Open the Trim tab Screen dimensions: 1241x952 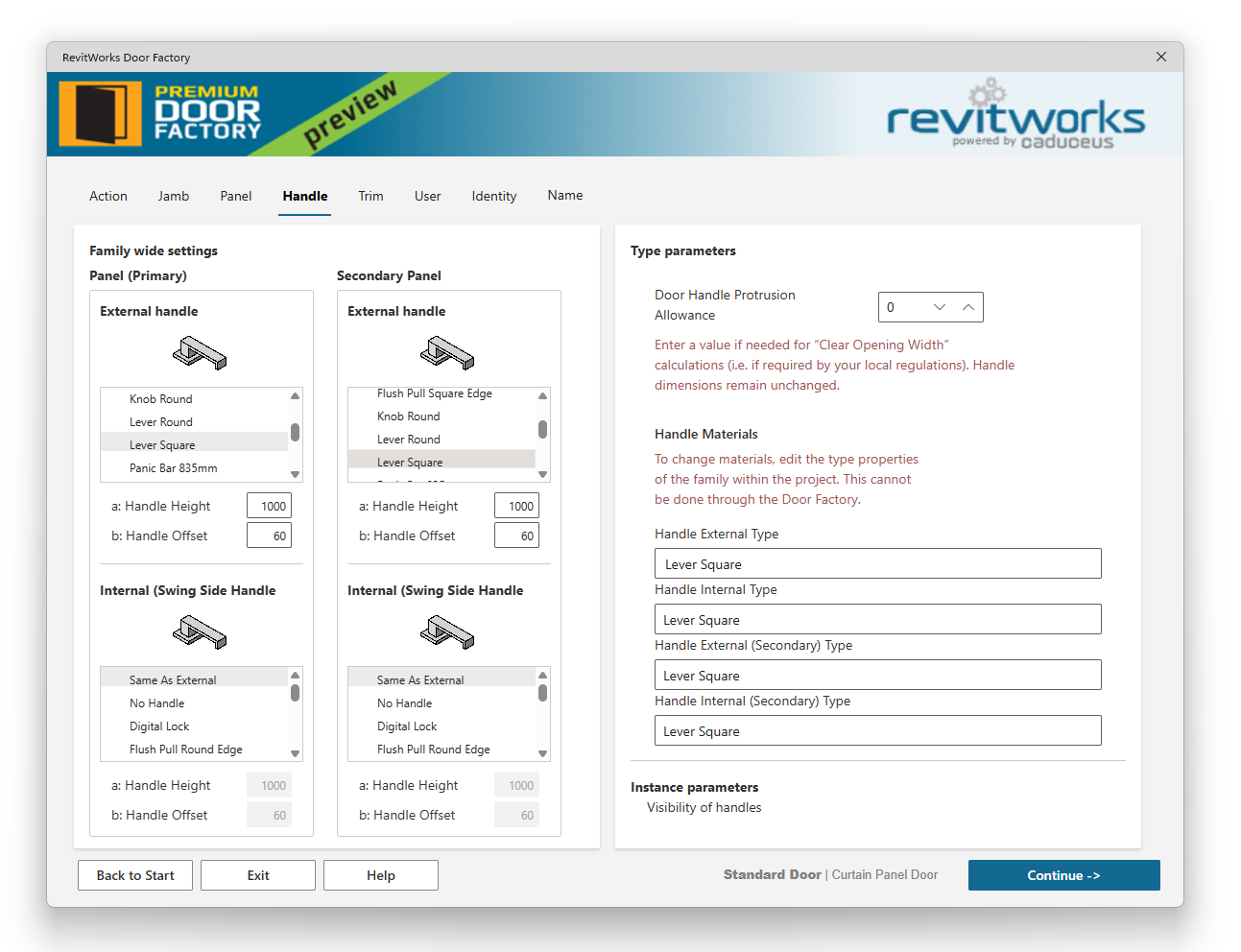[370, 196]
